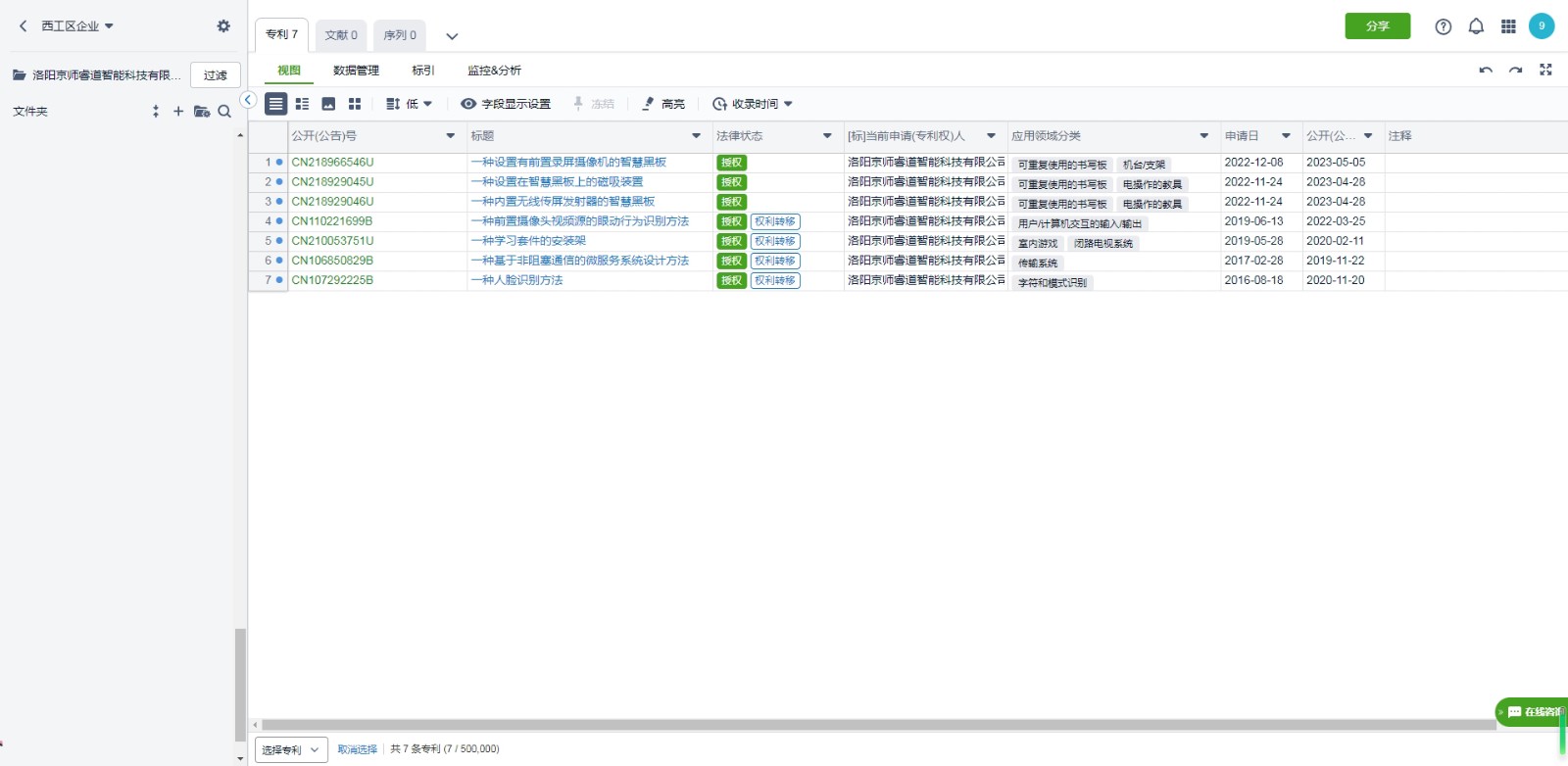Click the 过滤 filter button
The height and width of the screenshot is (766, 1568).
[216, 75]
